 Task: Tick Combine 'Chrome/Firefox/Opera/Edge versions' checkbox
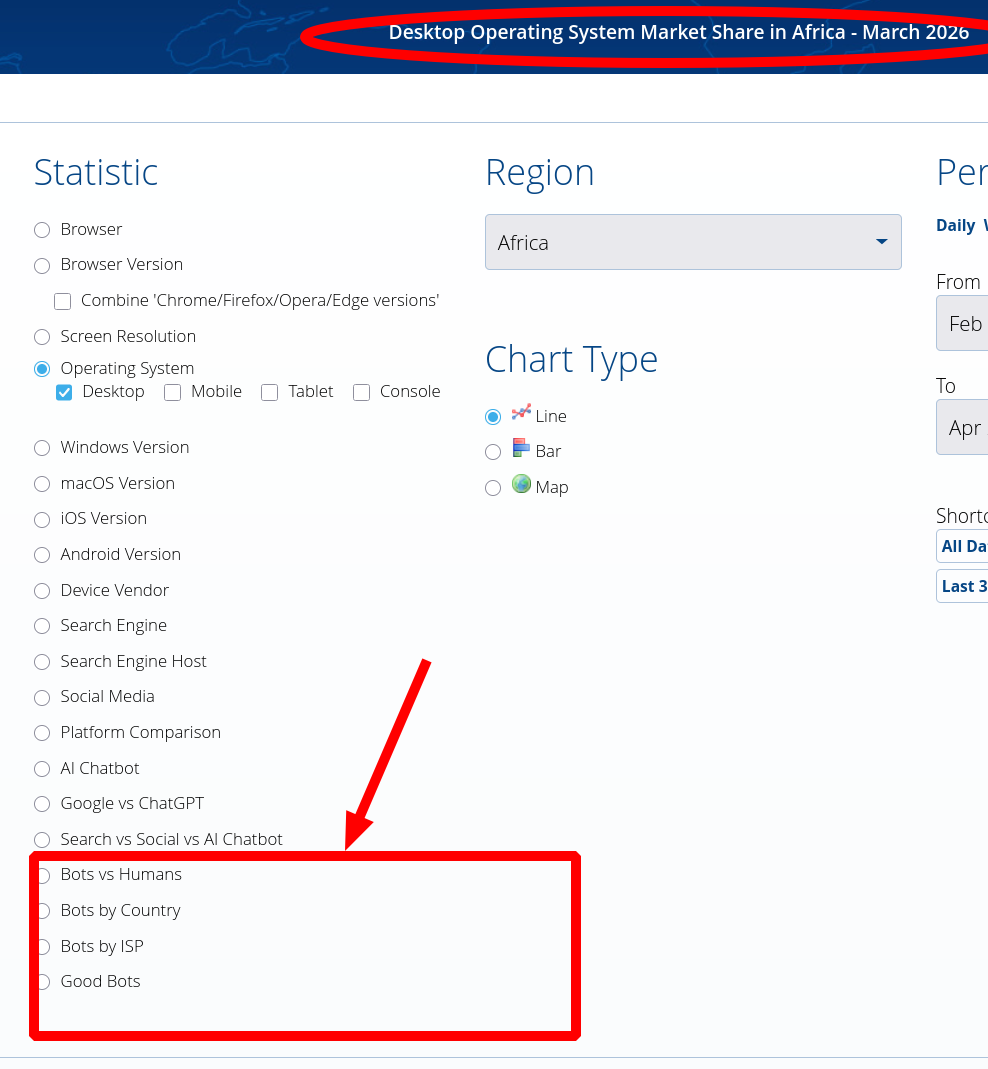tap(63, 301)
